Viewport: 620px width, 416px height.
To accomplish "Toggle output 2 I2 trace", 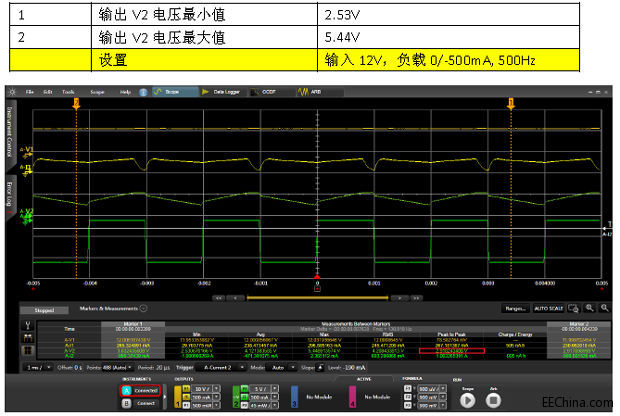I will click(245, 397).
